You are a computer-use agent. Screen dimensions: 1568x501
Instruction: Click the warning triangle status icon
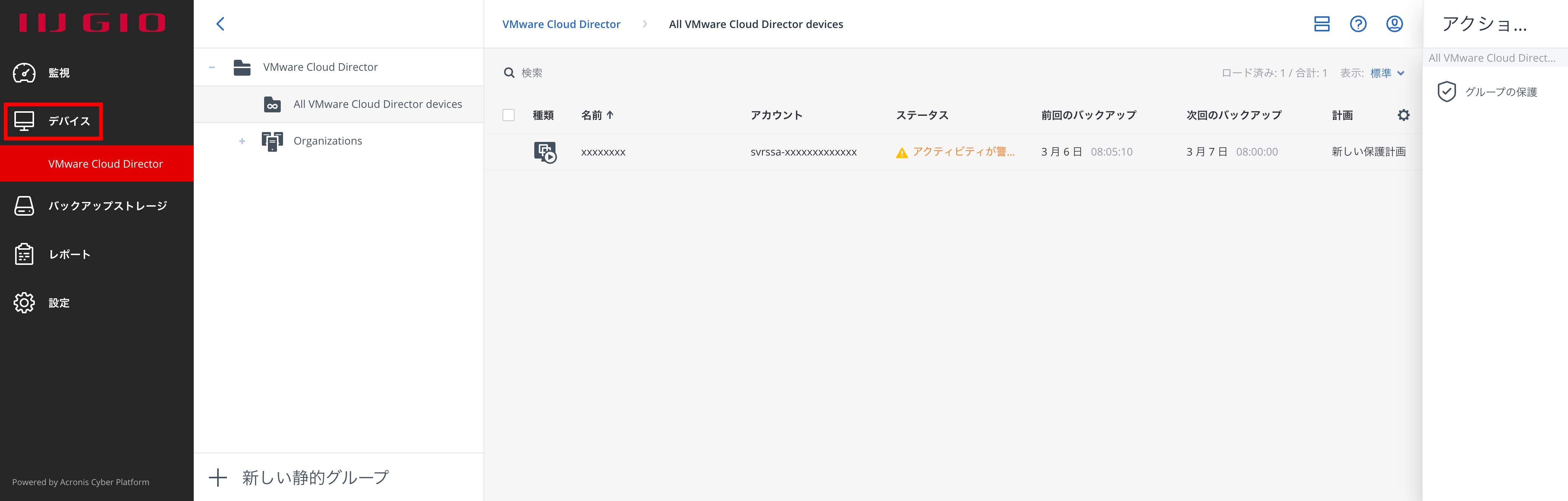point(901,153)
